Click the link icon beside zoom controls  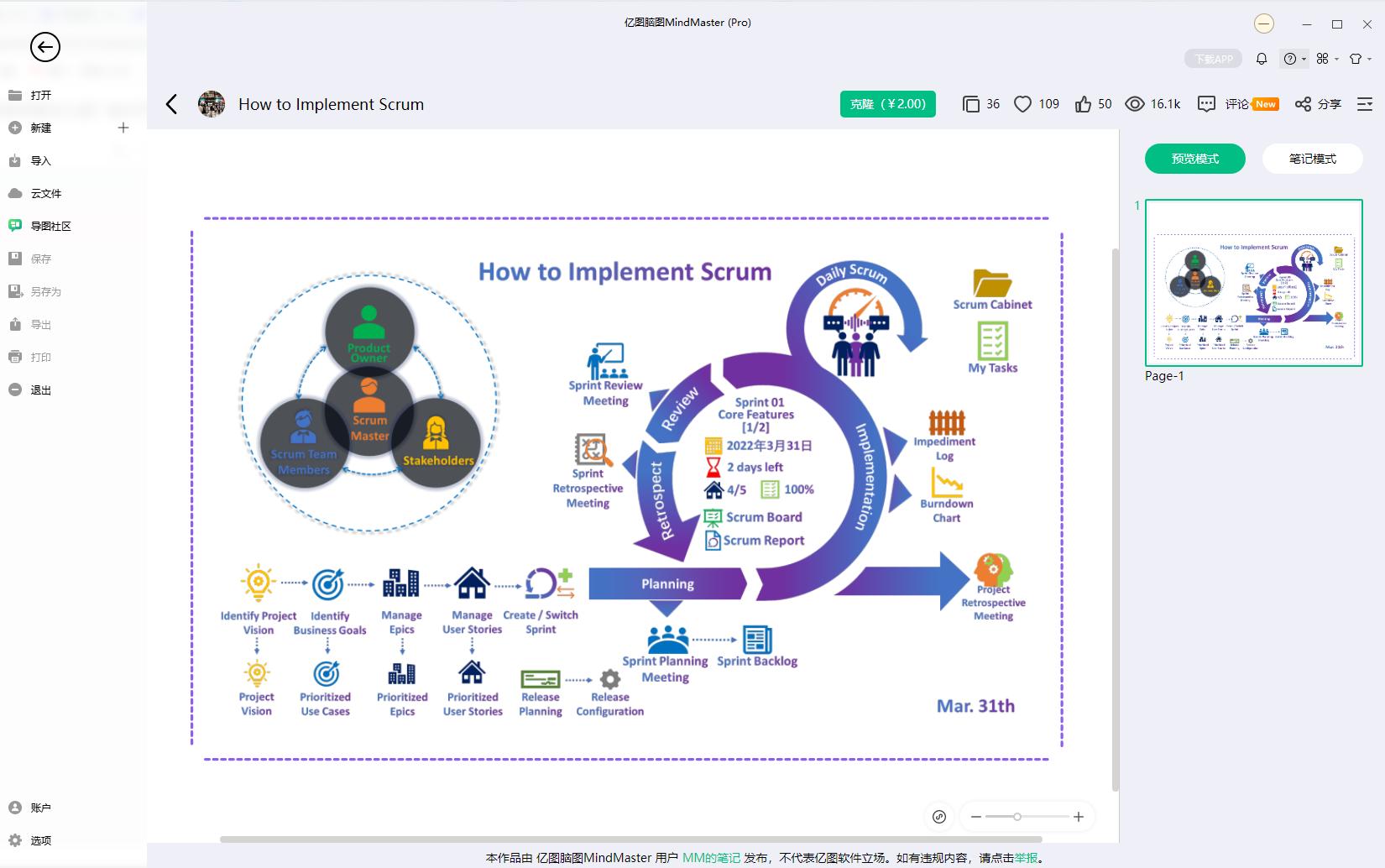pos(939,817)
